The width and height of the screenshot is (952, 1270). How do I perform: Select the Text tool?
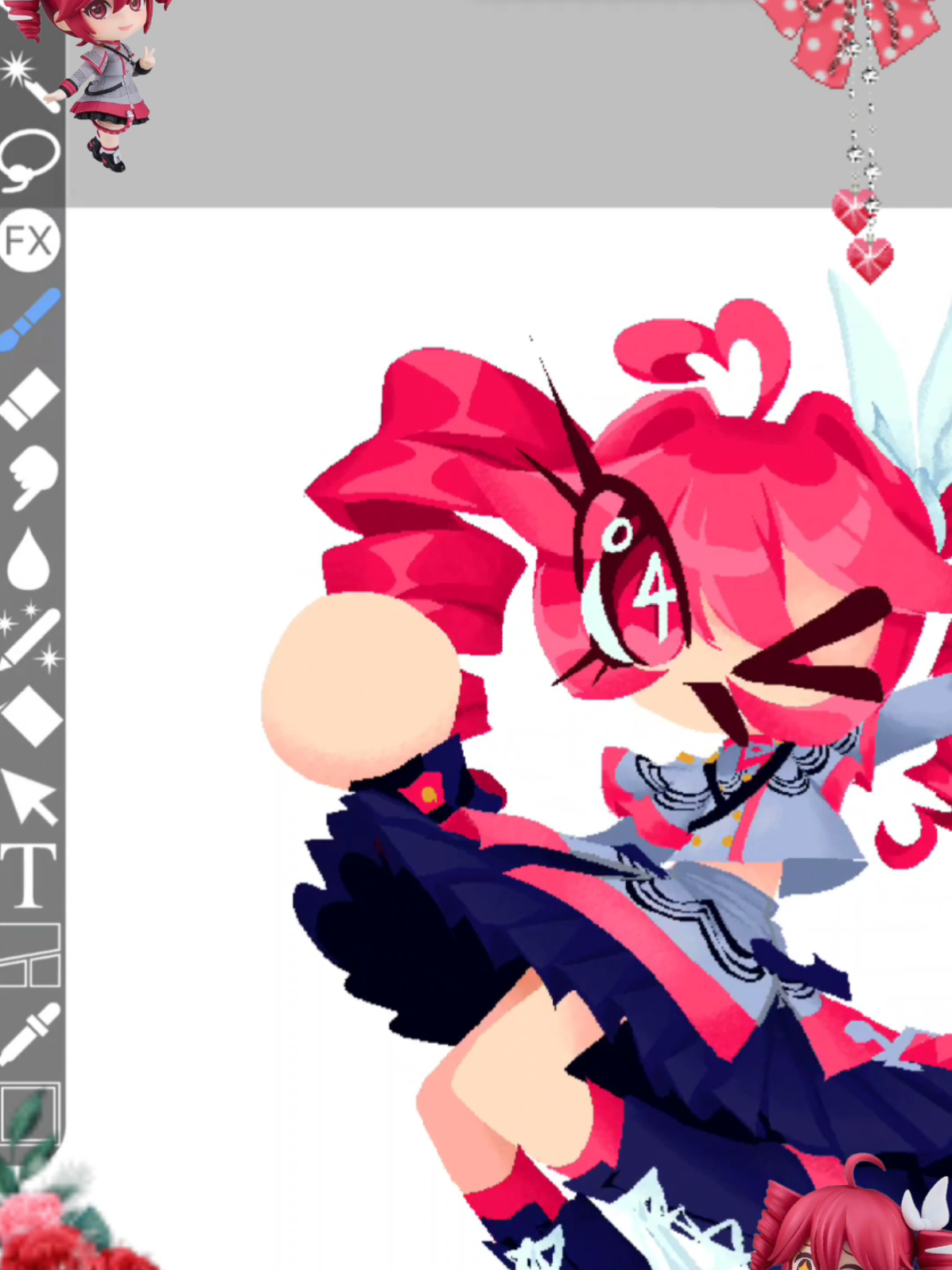pos(29,876)
